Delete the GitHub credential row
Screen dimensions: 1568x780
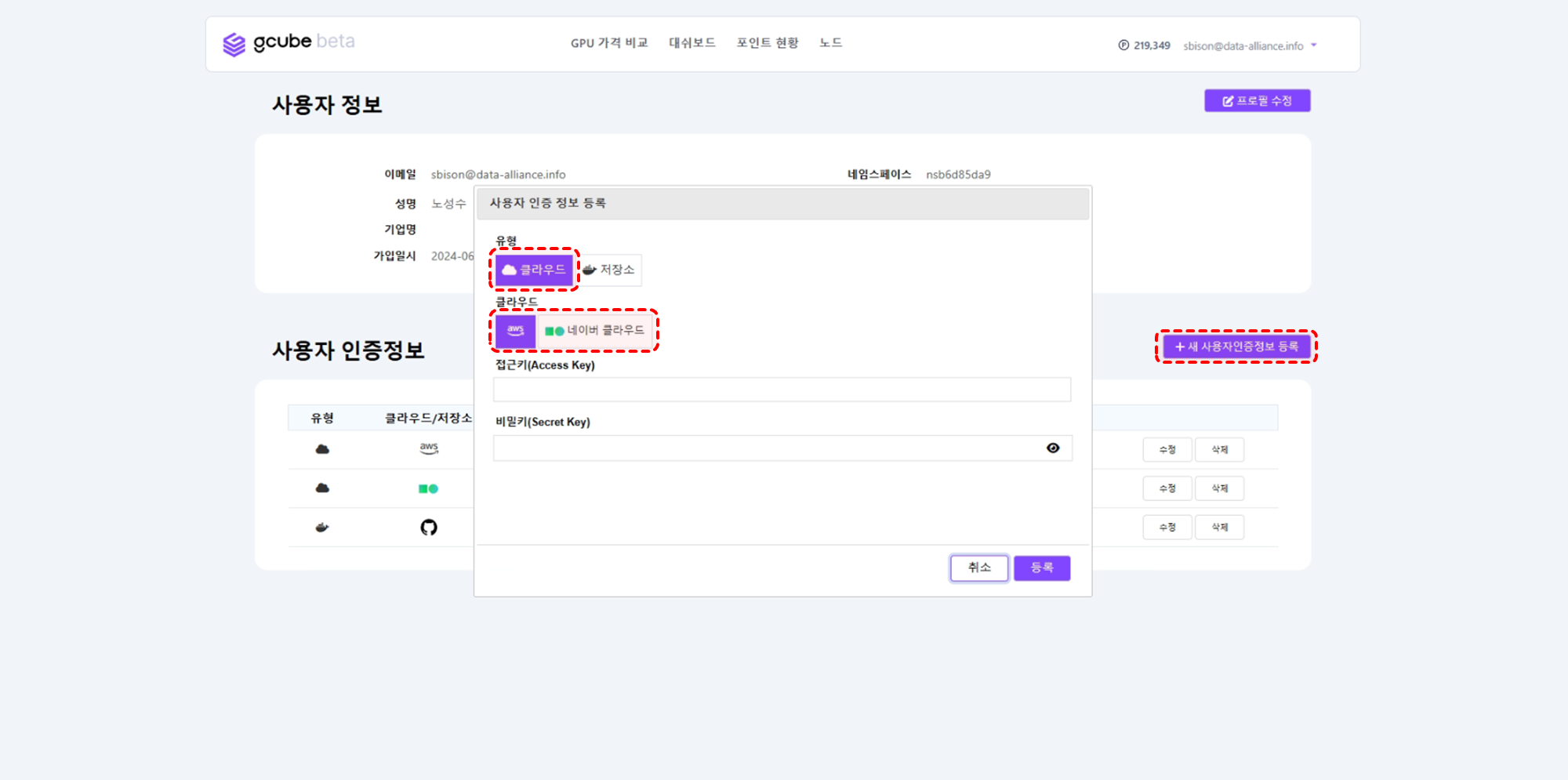(1220, 528)
